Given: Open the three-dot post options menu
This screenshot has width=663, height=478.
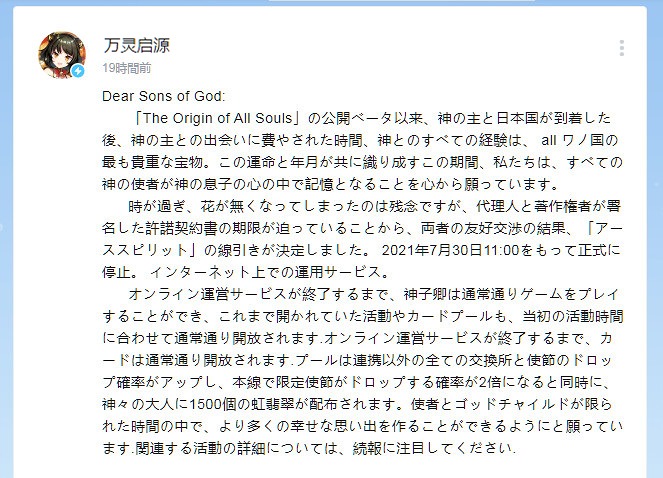Looking at the screenshot, I should pyautogui.click(x=621, y=48).
